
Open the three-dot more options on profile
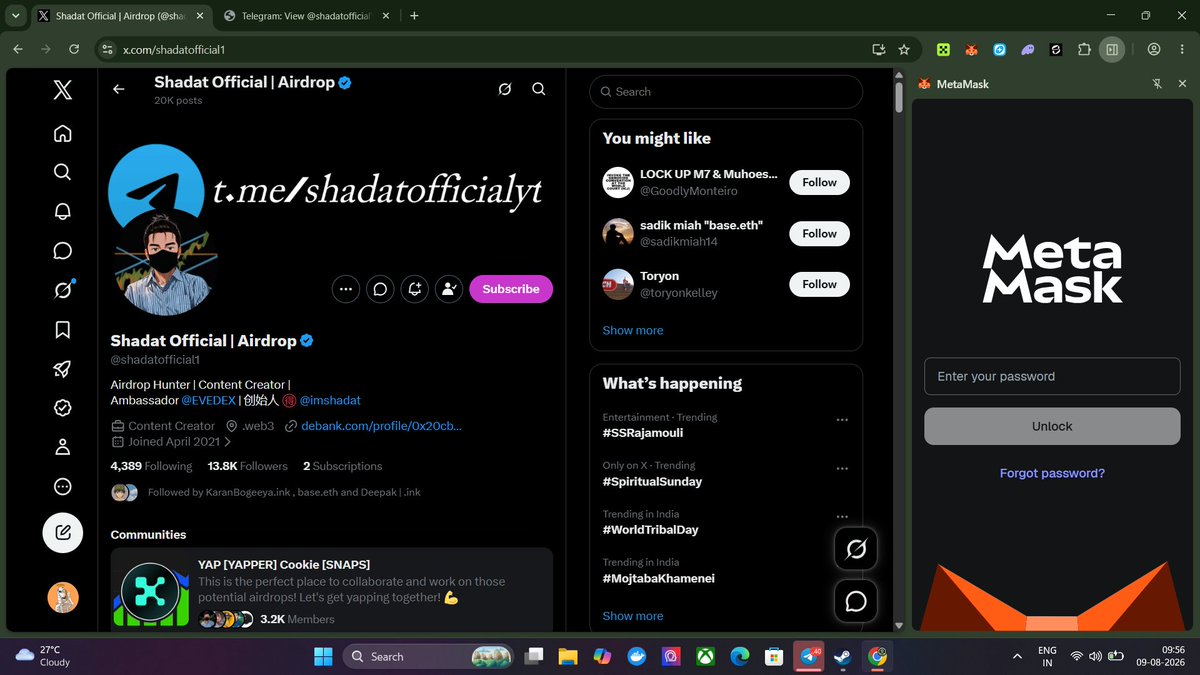click(345, 289)
